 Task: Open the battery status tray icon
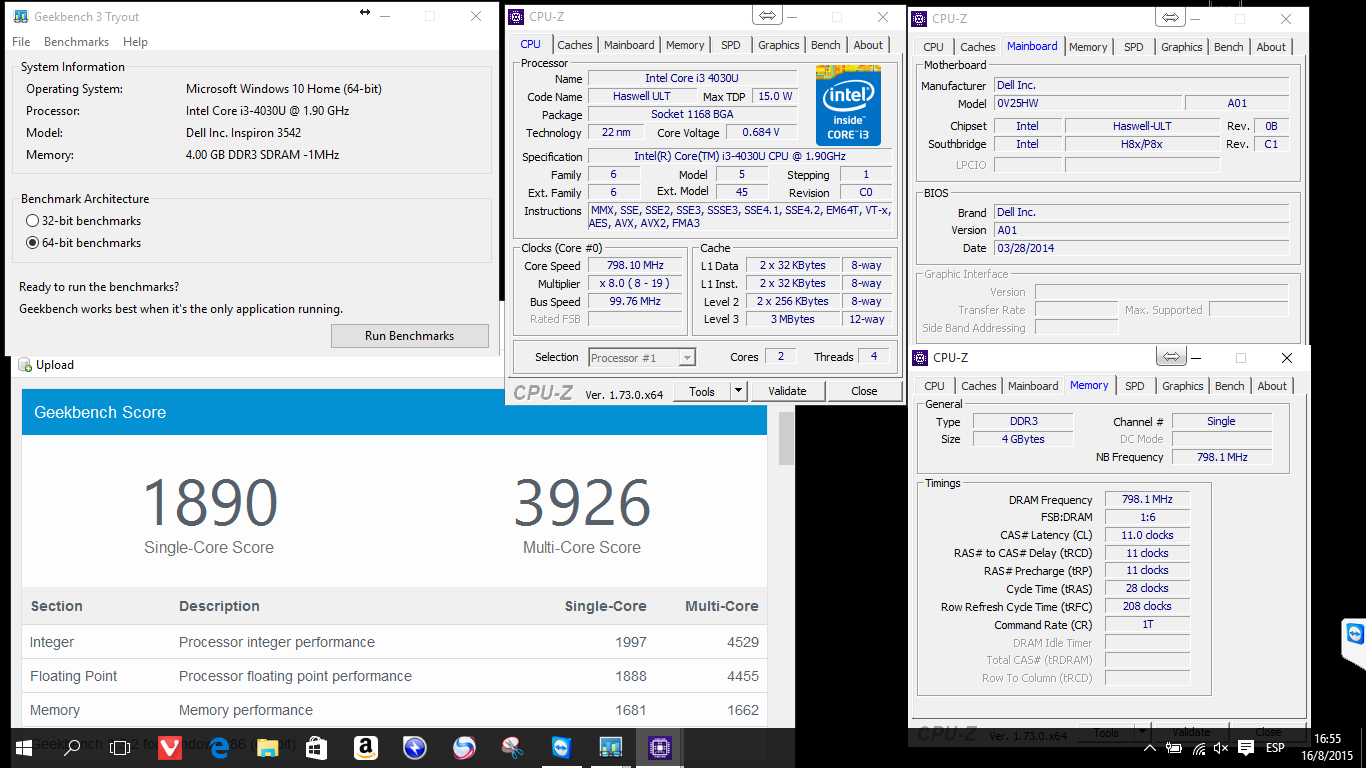1173,748
